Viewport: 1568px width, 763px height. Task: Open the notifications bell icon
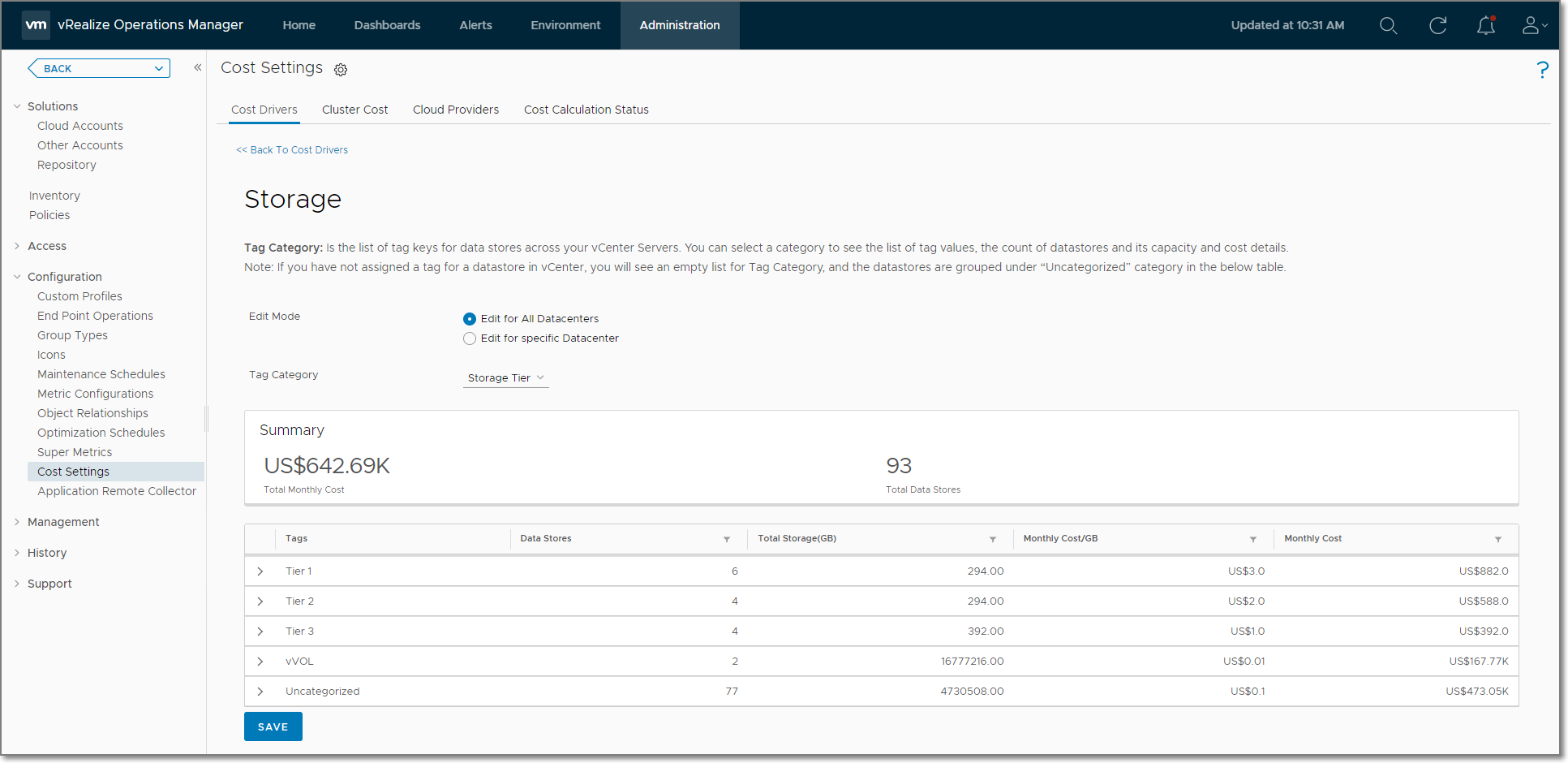[x=1485, y=26]
